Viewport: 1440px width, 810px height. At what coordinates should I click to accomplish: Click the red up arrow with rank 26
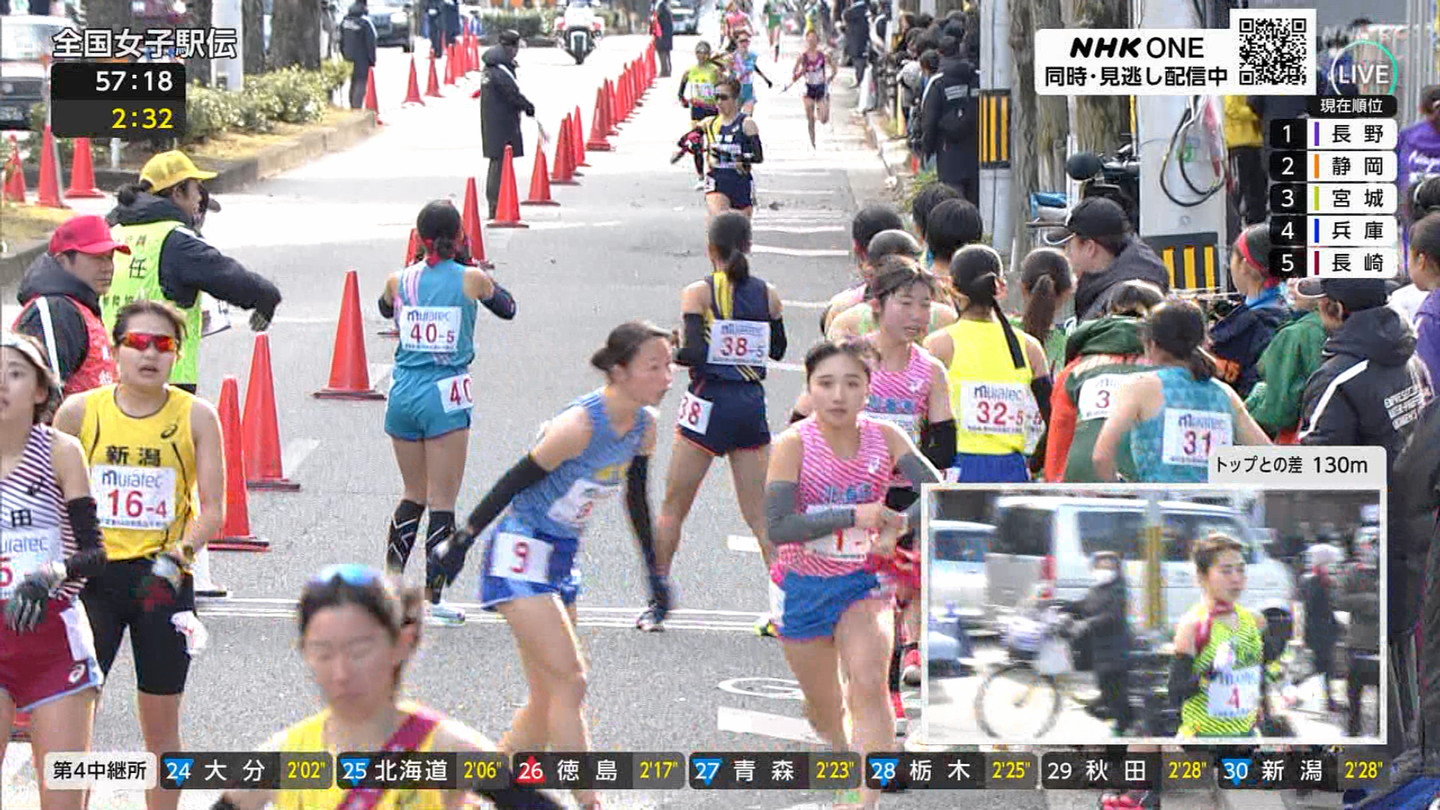pyautogui.click(x=530, y=771)
